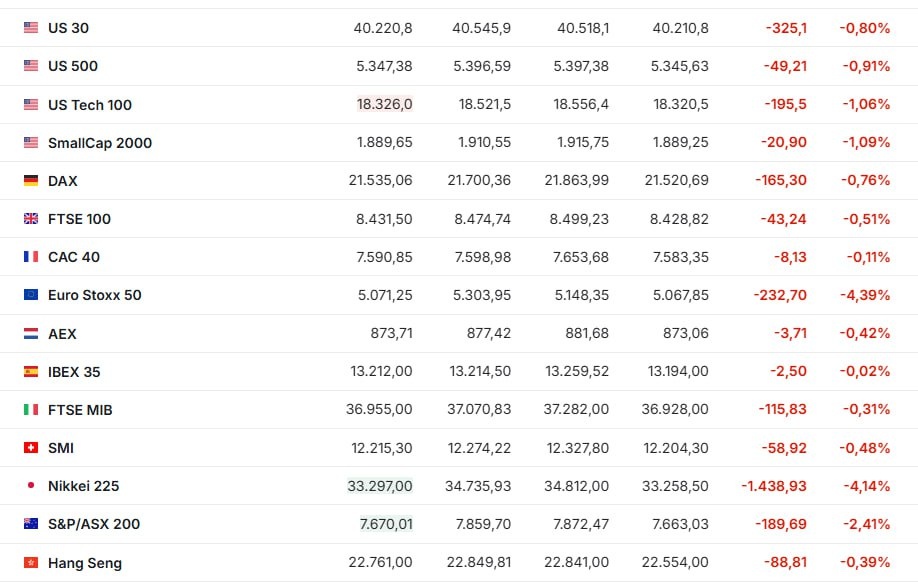This screenshot has width=918, height=586.
Task: Click the Australian flag beside S&P/ASX 200
Action: [x=31, y=524]
